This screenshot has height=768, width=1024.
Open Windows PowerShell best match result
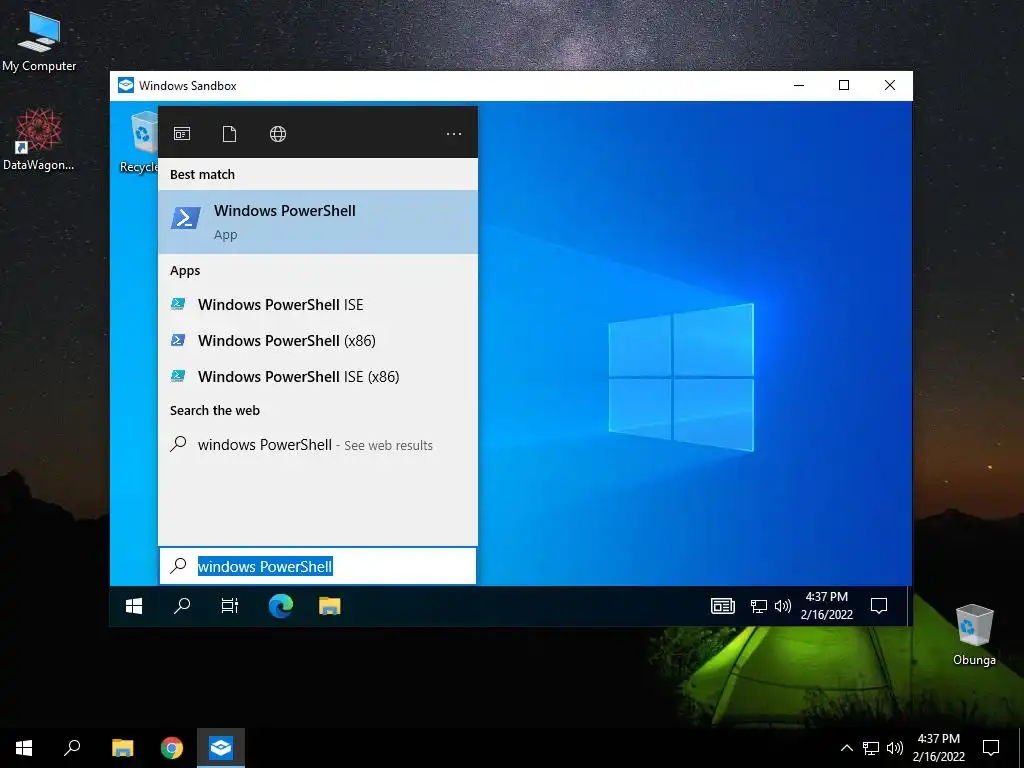pos(318,222)
